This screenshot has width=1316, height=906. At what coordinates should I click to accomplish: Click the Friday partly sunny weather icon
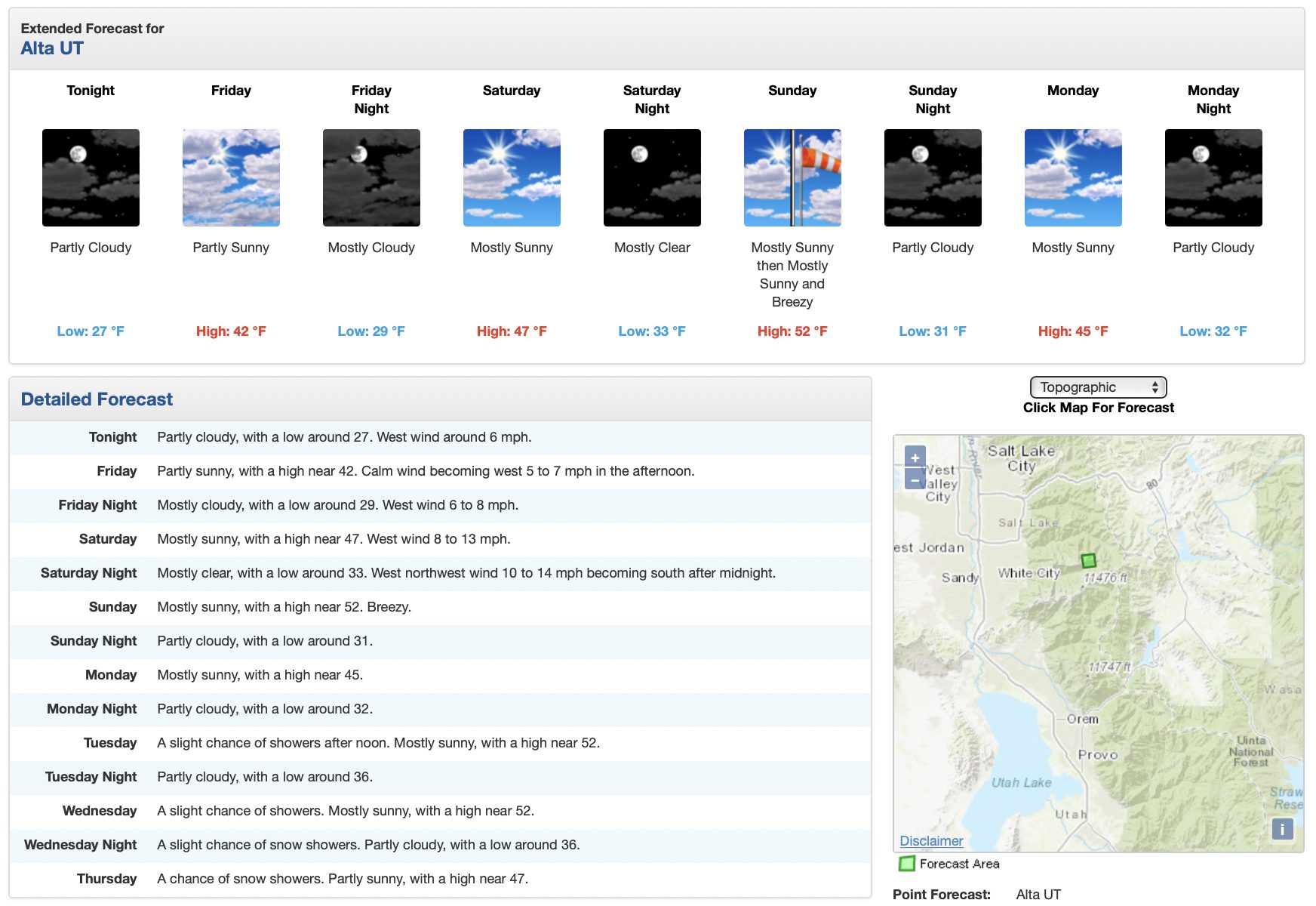(231, 177)
